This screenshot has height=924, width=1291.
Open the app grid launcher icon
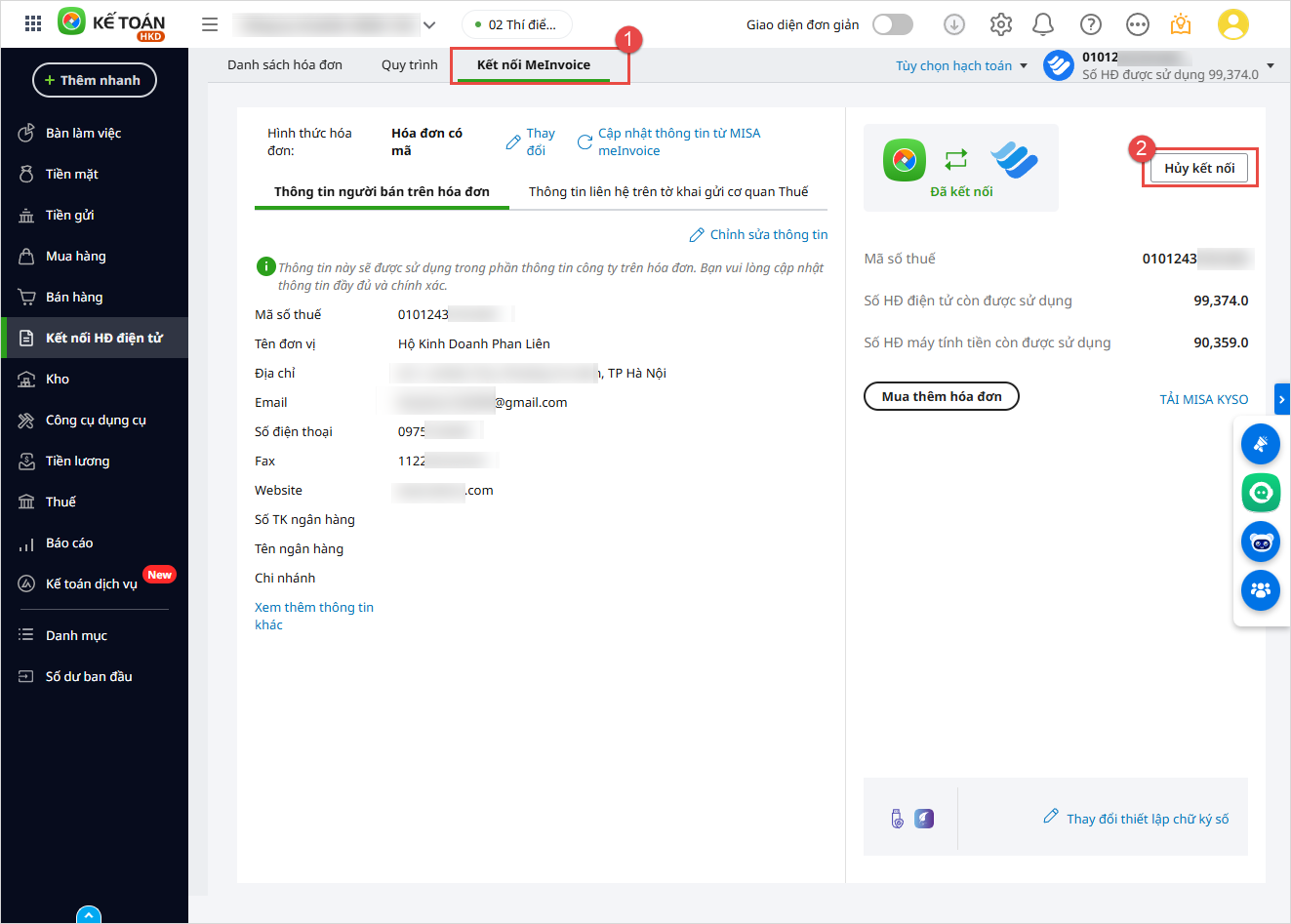[33, 24]
